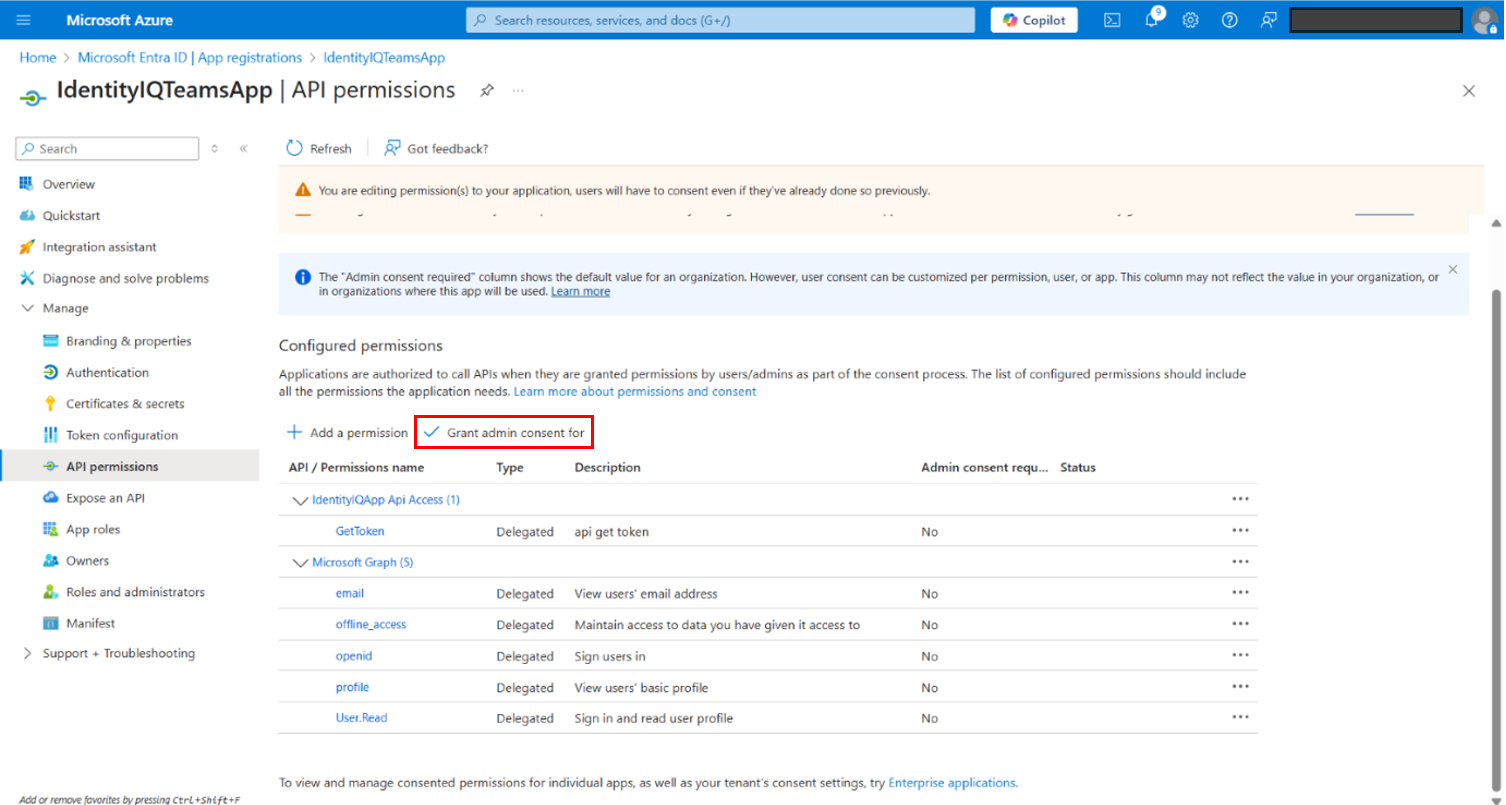Open the notifications bell
Viewport: 1506px width, 805px height.
1151,20
